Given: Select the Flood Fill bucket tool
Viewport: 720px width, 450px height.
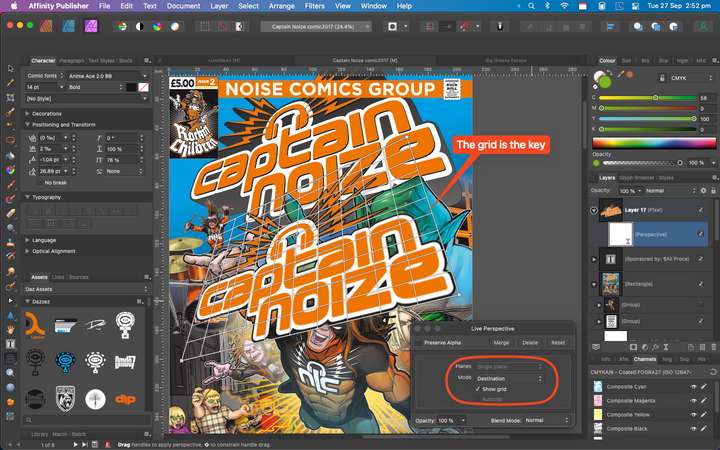Looking at the screenshot, I should point(11,156).
